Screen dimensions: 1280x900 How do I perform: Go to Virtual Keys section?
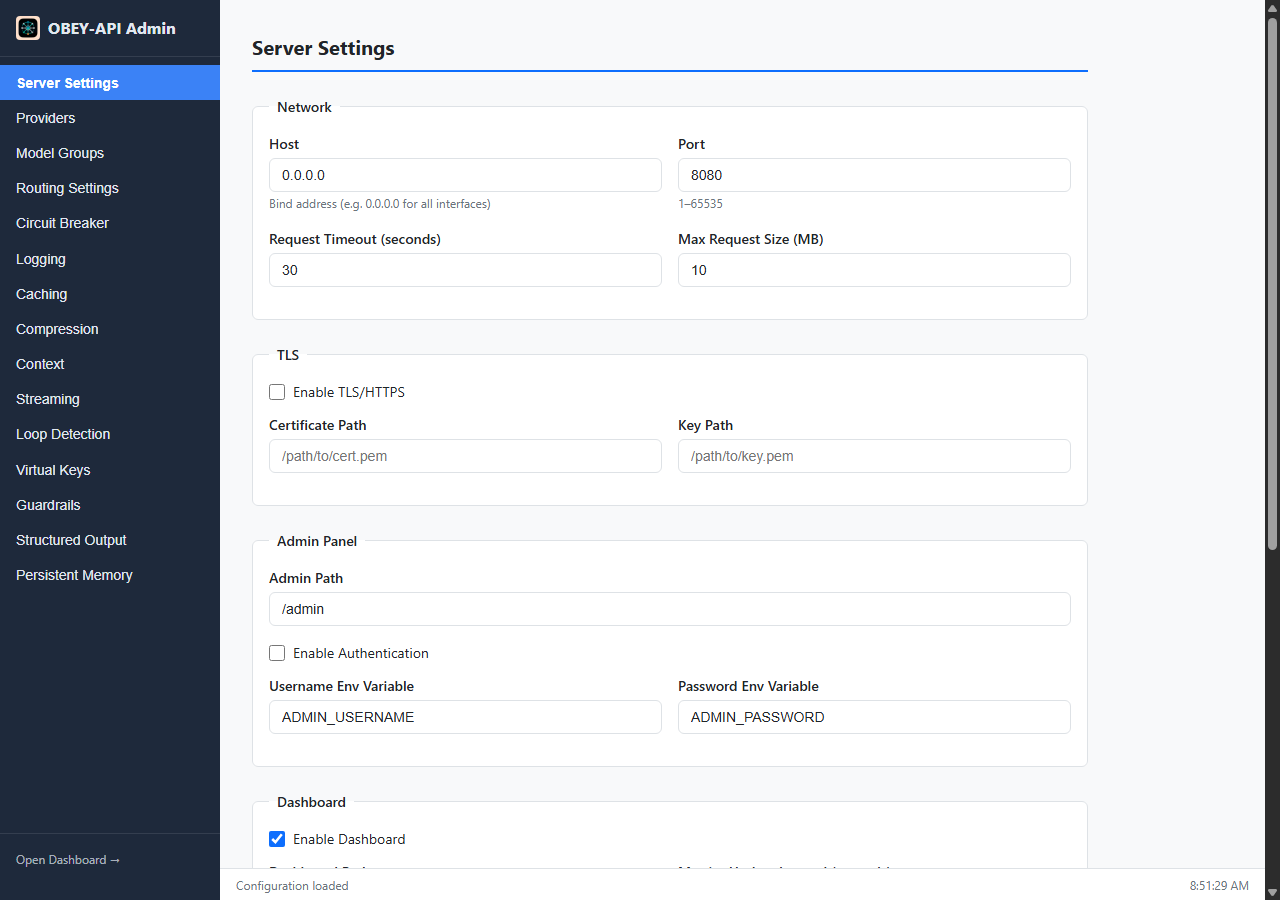tap(110, 470)
